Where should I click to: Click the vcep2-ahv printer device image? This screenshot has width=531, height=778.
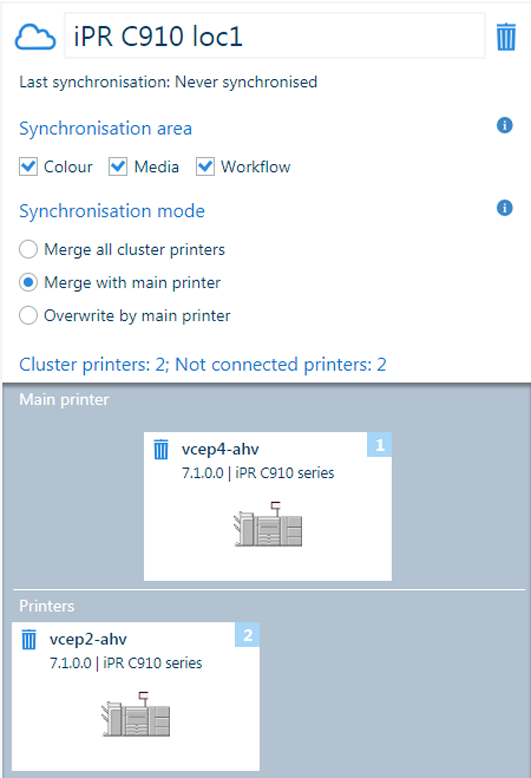point(135,714)
